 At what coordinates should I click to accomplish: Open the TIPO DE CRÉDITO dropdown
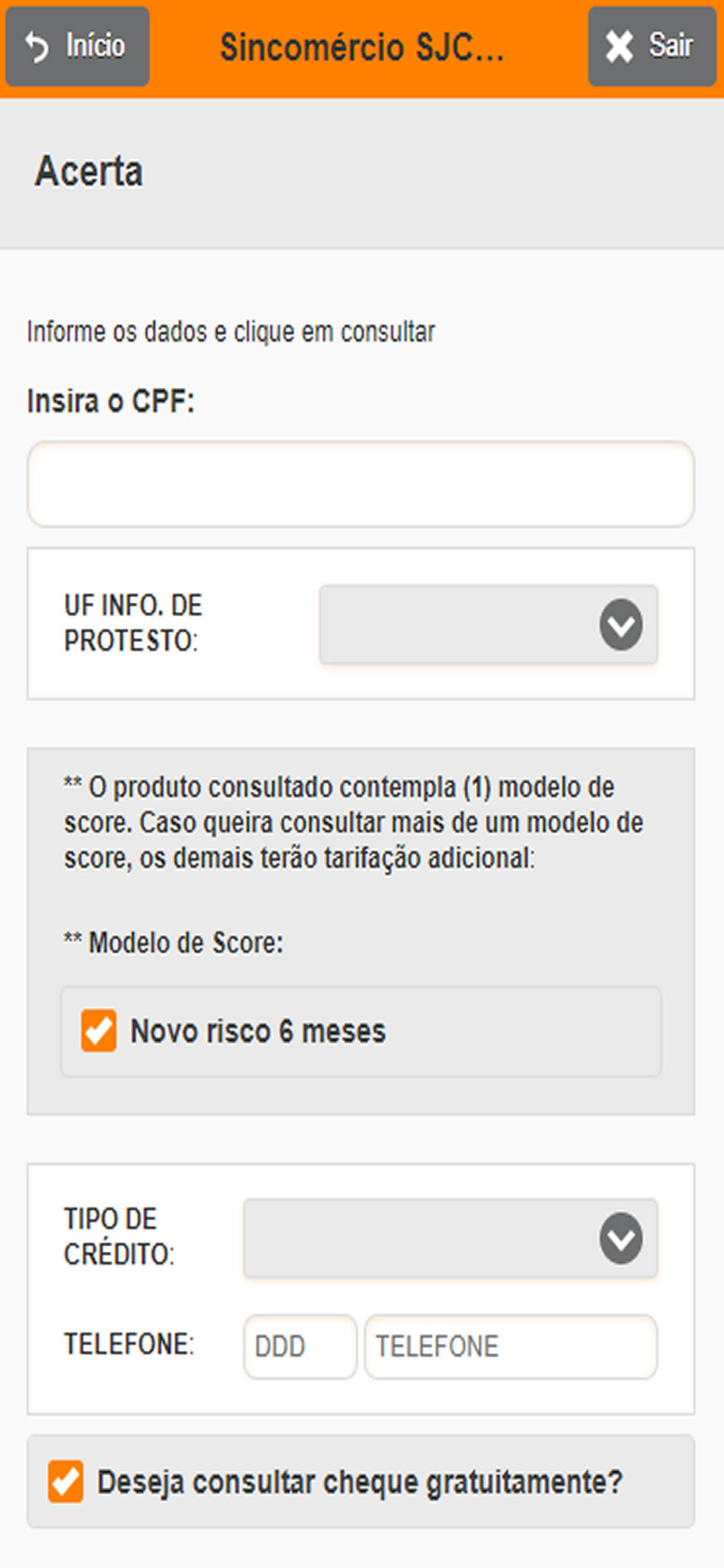coord(451,1239)
